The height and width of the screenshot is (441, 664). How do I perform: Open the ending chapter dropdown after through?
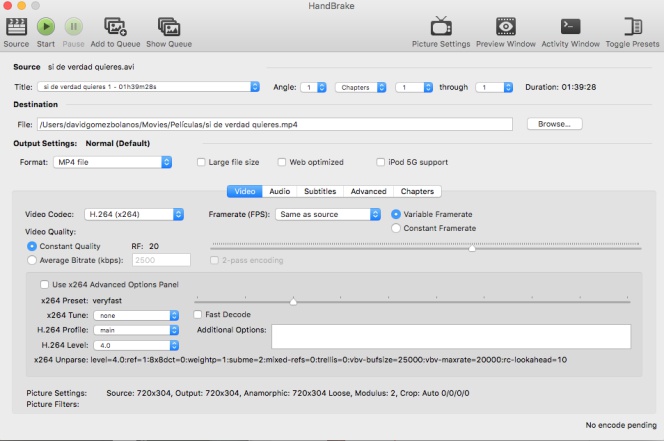pos(494,87)
